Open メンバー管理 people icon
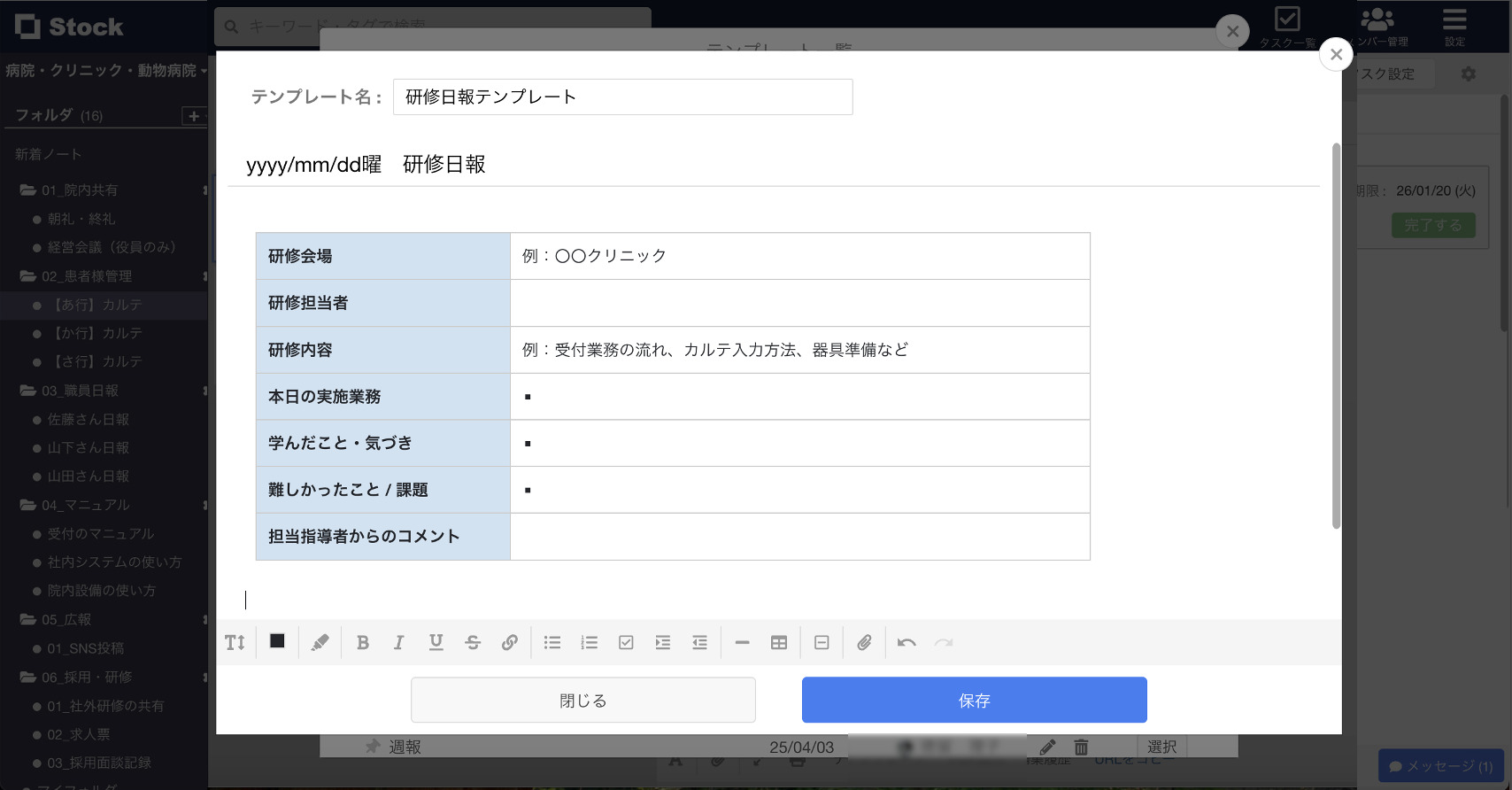Viewport: 1512px width, 790px height. (1377, 19)
